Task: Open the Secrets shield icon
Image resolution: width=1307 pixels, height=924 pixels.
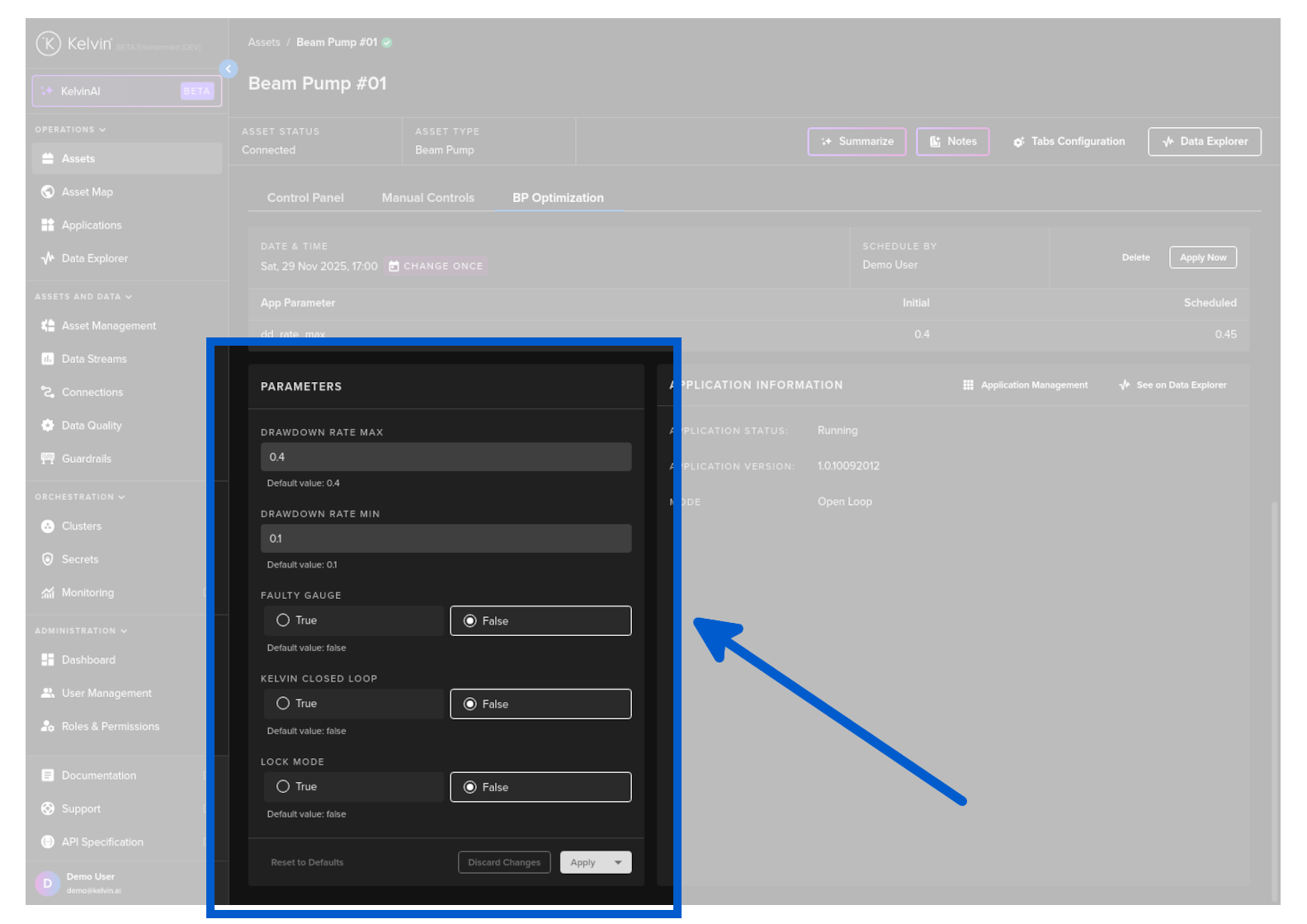Action: pos(48,559)
